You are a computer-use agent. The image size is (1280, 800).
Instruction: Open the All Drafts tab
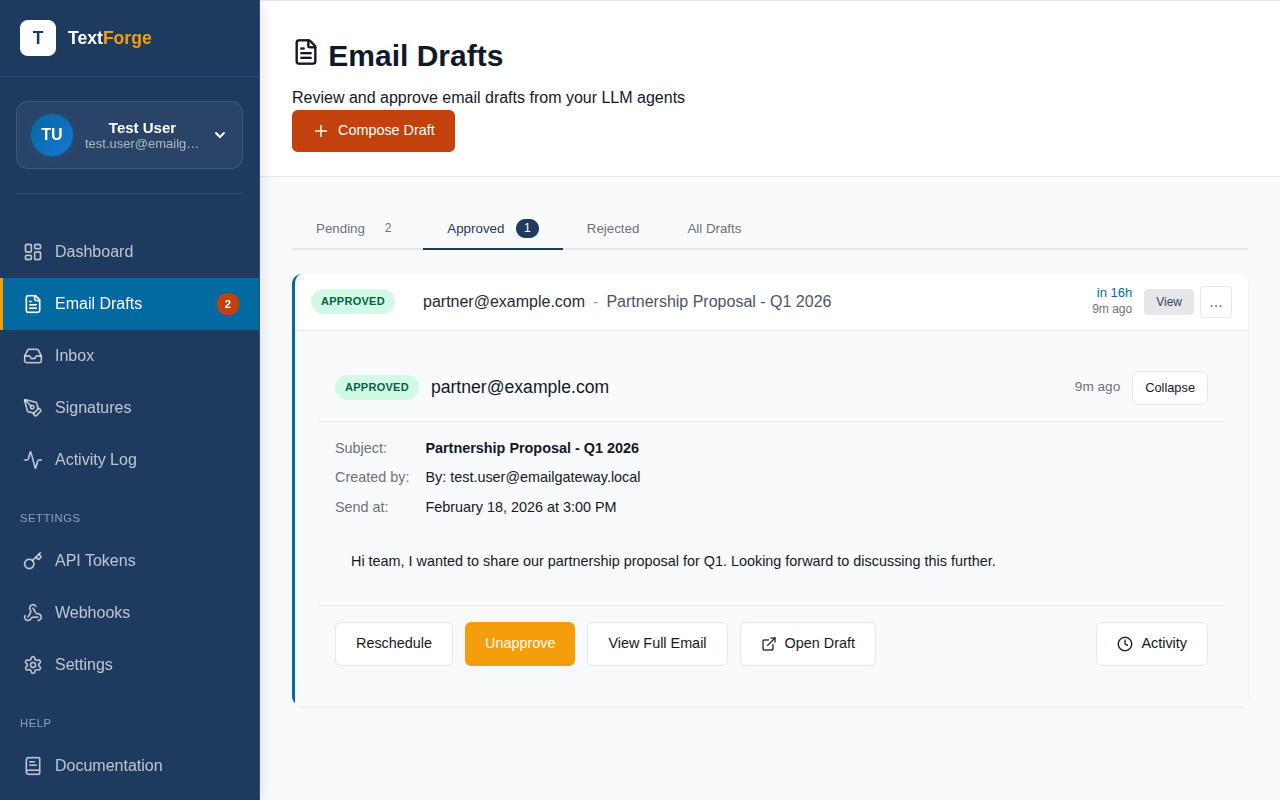click(714, 229)
